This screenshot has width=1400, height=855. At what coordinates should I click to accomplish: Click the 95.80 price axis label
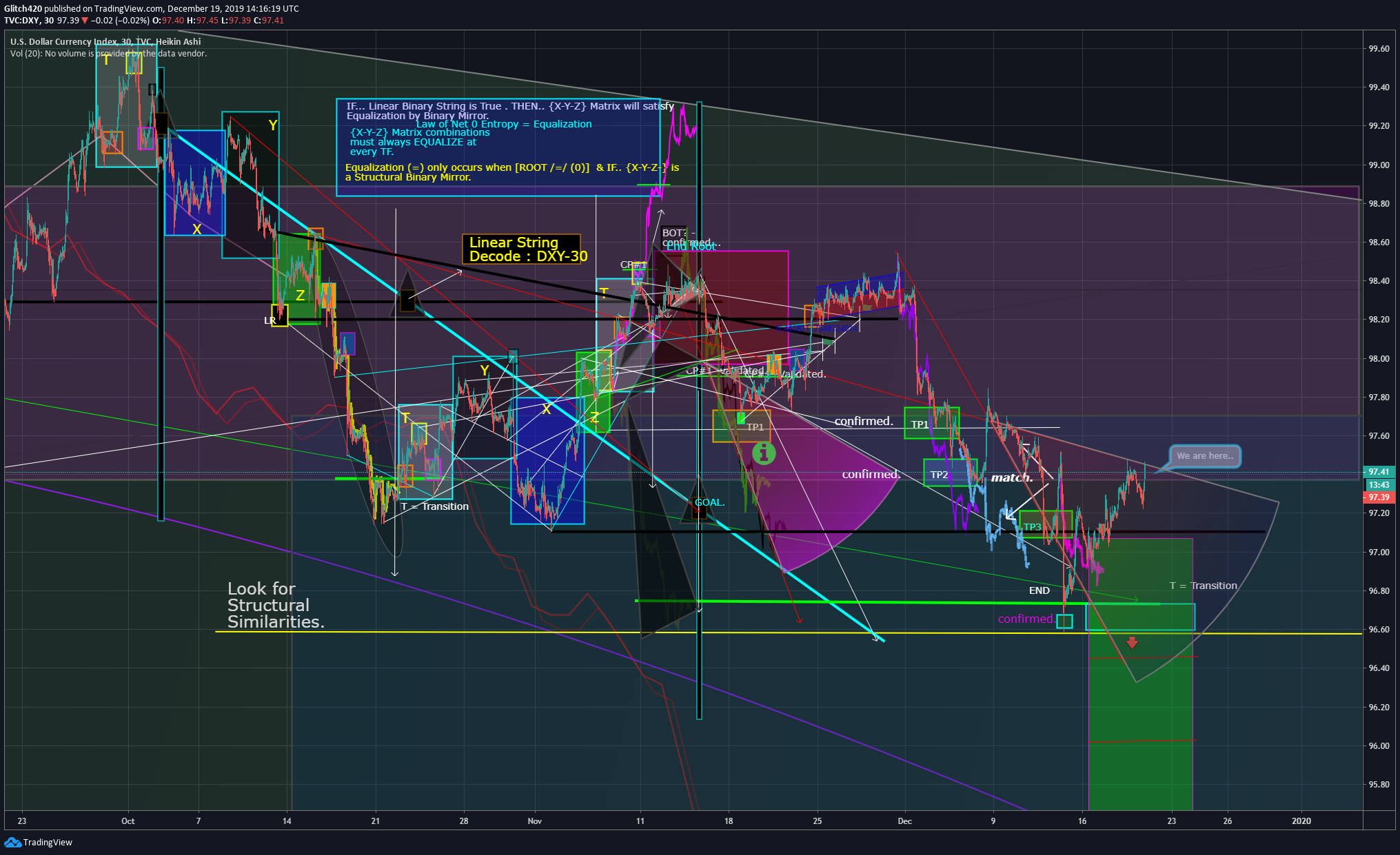1379,785
